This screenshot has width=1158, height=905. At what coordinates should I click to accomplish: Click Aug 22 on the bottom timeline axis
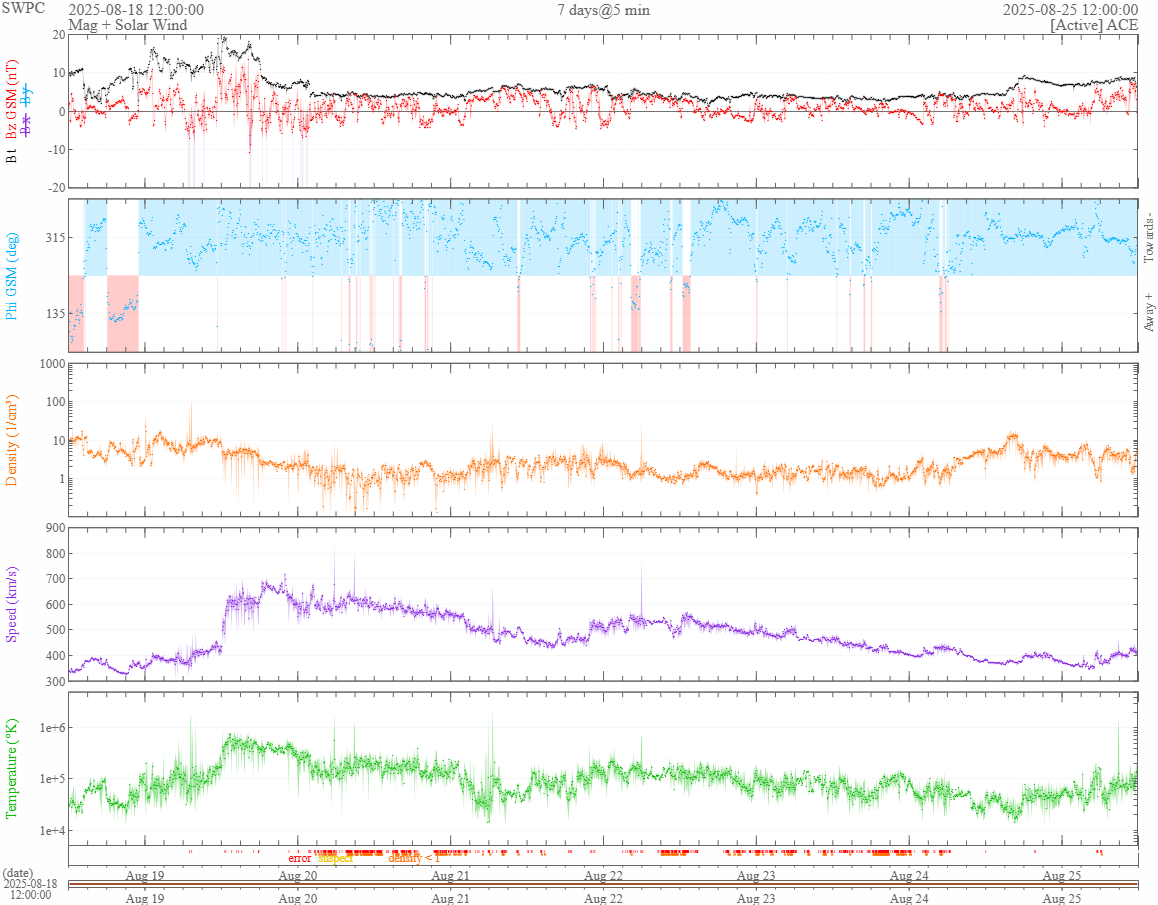[x=603, y=898]
